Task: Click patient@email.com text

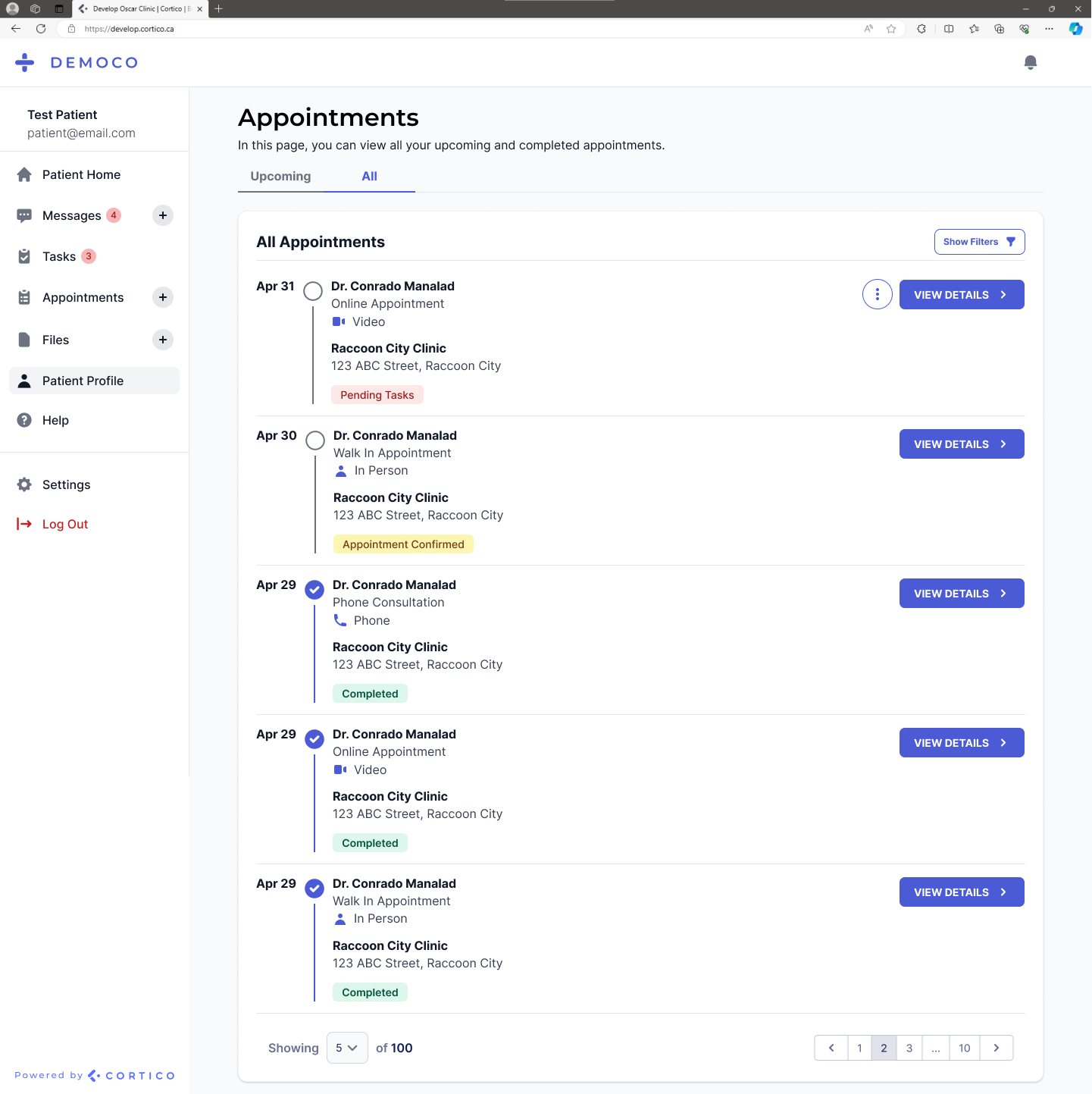Action: click(x=81, y=133)
